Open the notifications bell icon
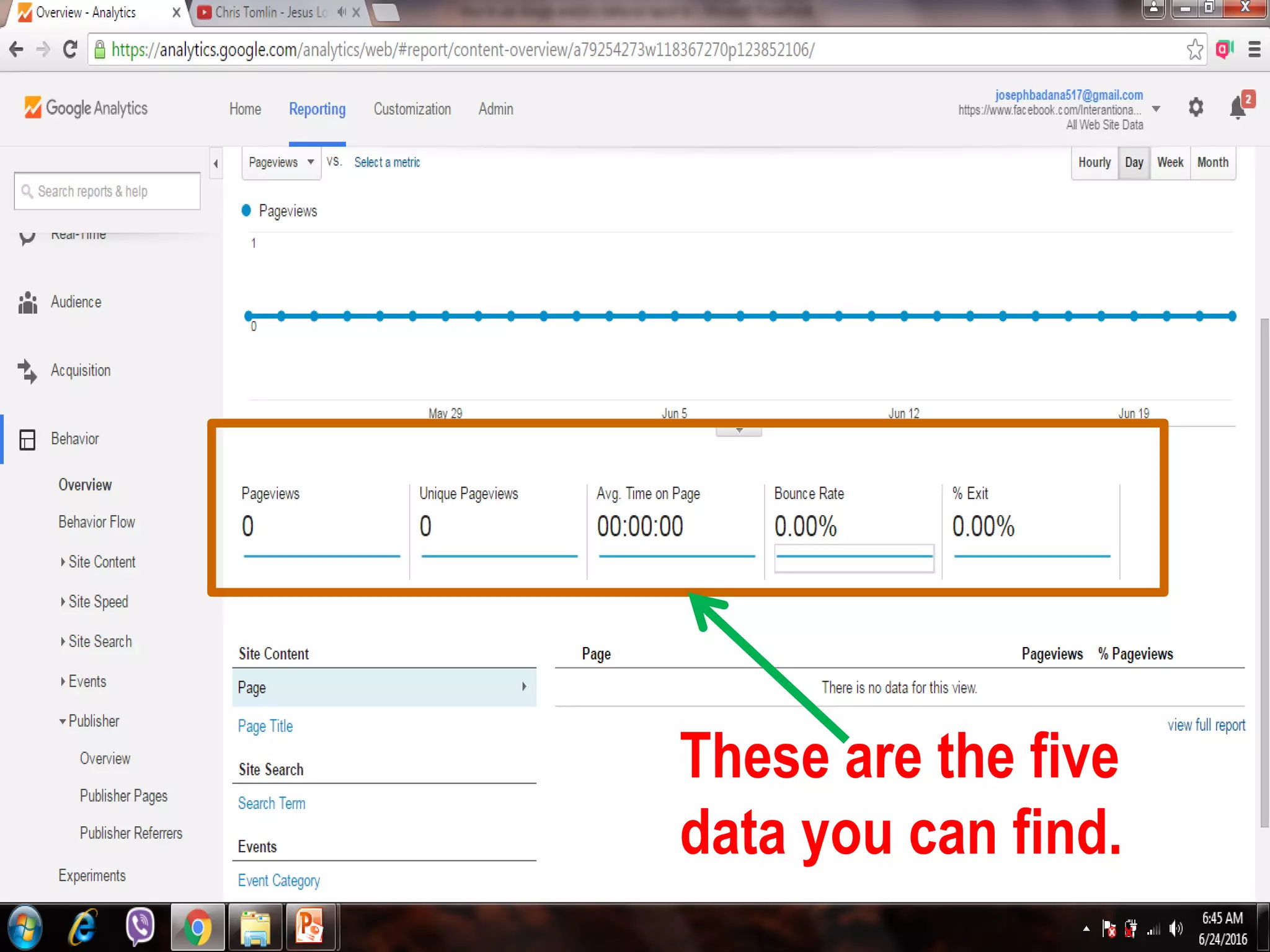The width and height of the screenshot is (1270, 952). click(x=1238, y=108)
